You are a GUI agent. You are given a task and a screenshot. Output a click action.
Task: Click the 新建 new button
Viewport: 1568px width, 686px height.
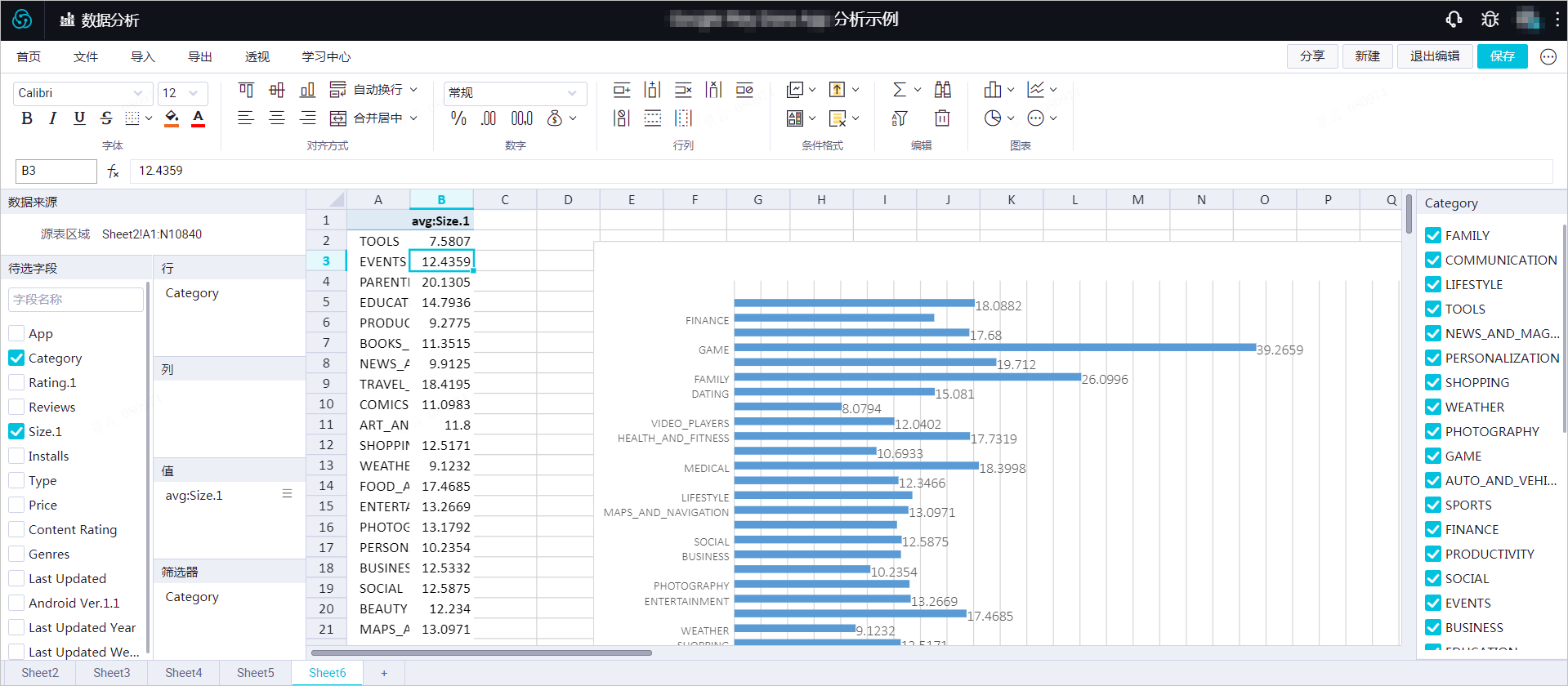click(1367, 56)
